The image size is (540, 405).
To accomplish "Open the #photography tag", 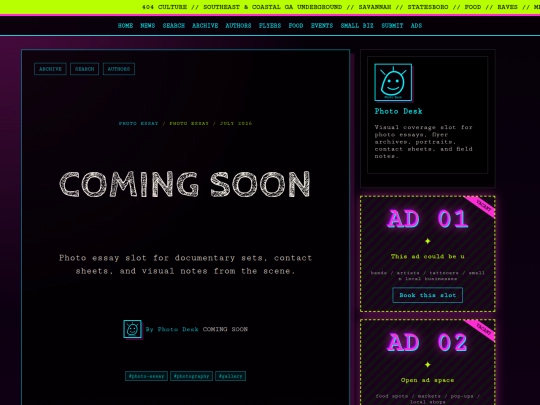I will (191, 376).
